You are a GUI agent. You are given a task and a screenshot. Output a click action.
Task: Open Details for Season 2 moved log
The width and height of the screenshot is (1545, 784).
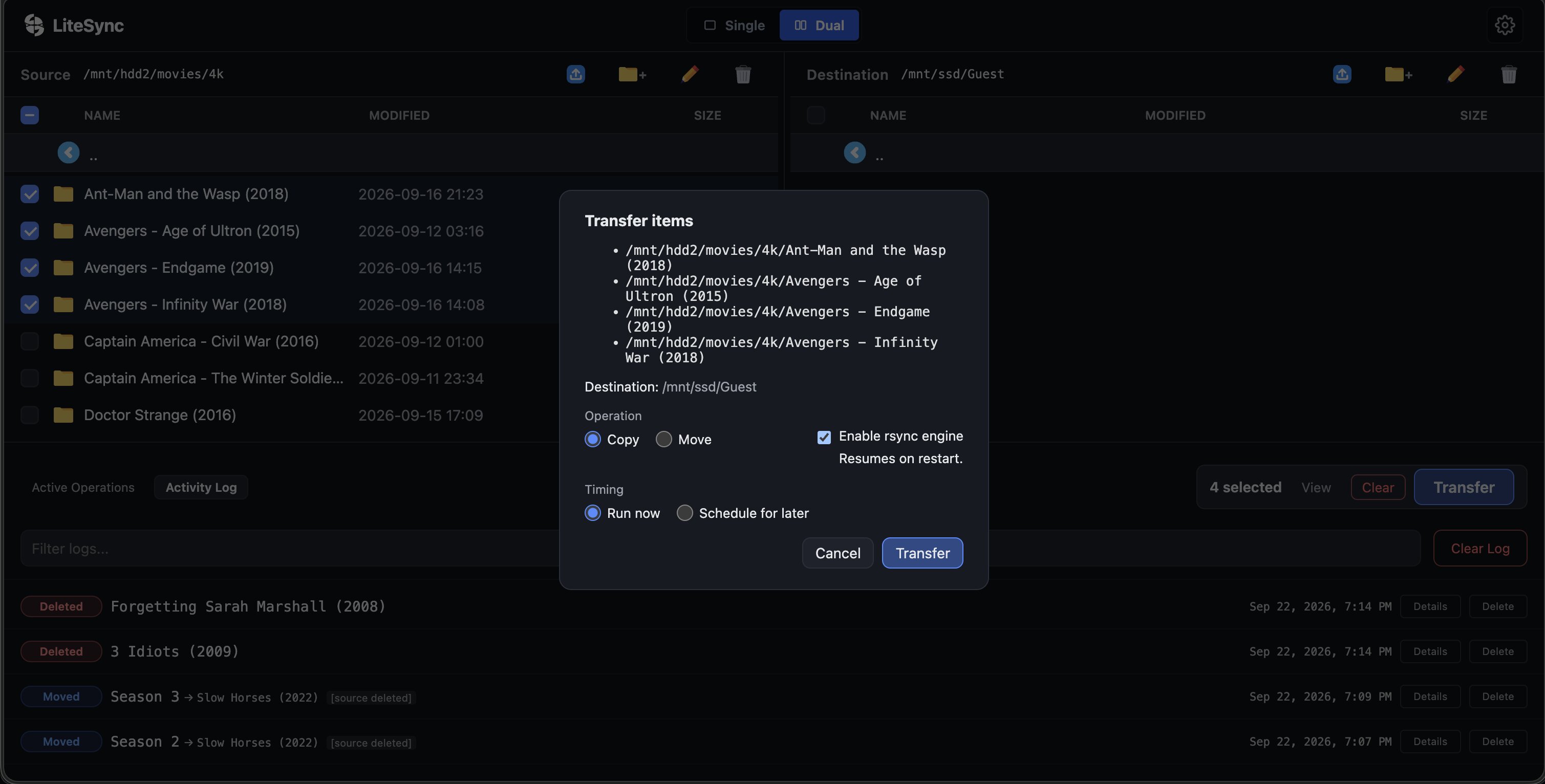point(1430,742)
